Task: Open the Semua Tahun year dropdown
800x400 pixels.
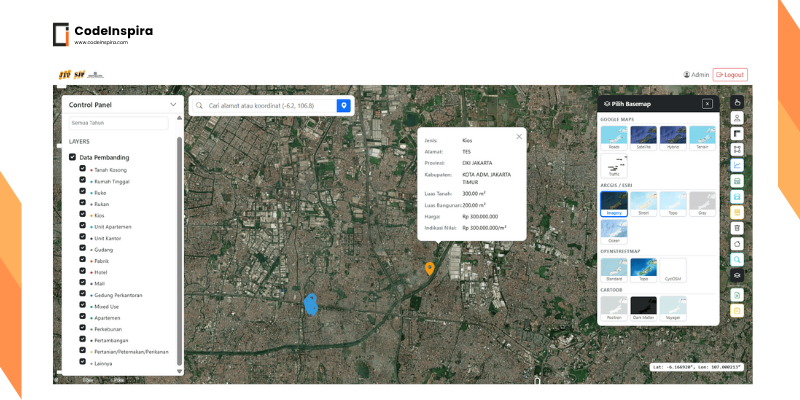Action: [x=118, y=123]
